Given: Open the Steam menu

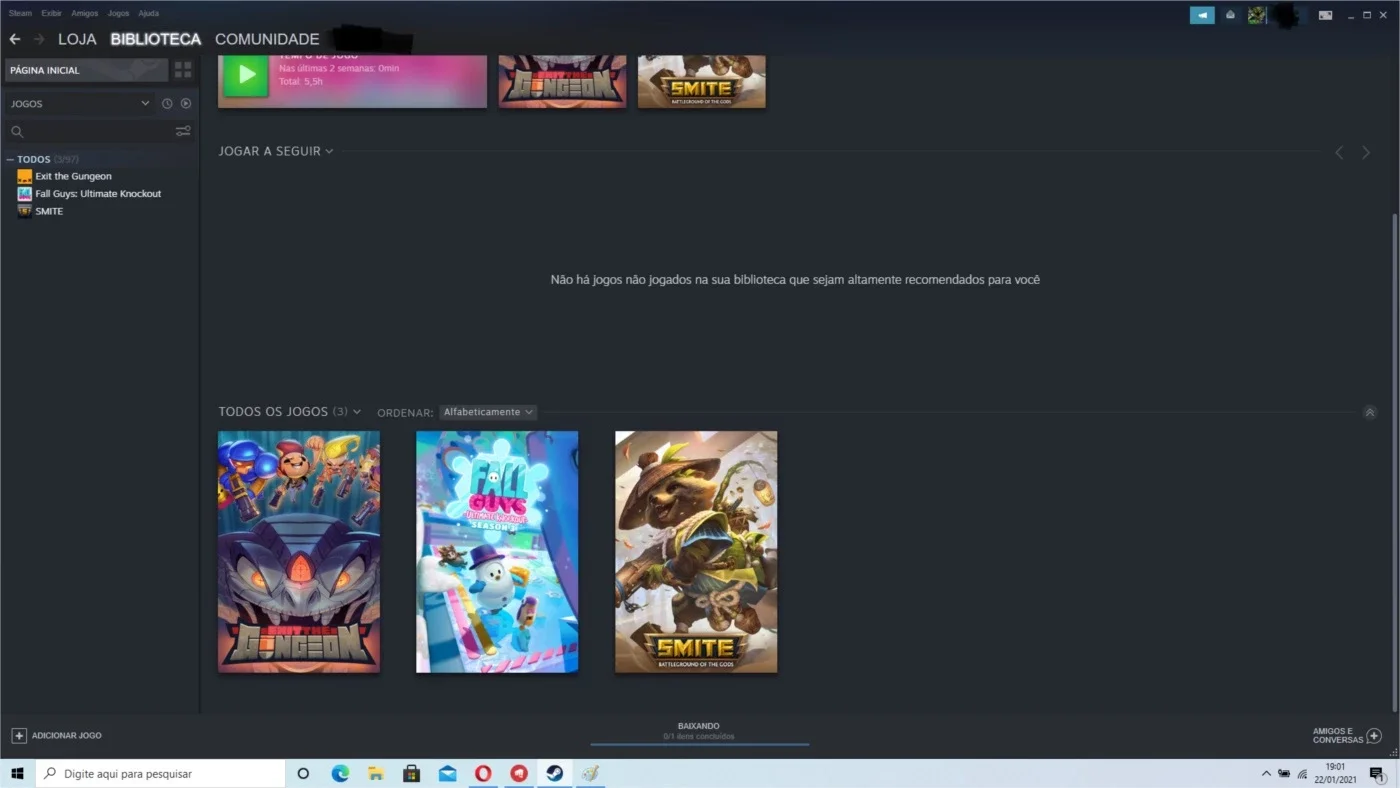Looking at the screenshot, I should (x=20, y=14).
